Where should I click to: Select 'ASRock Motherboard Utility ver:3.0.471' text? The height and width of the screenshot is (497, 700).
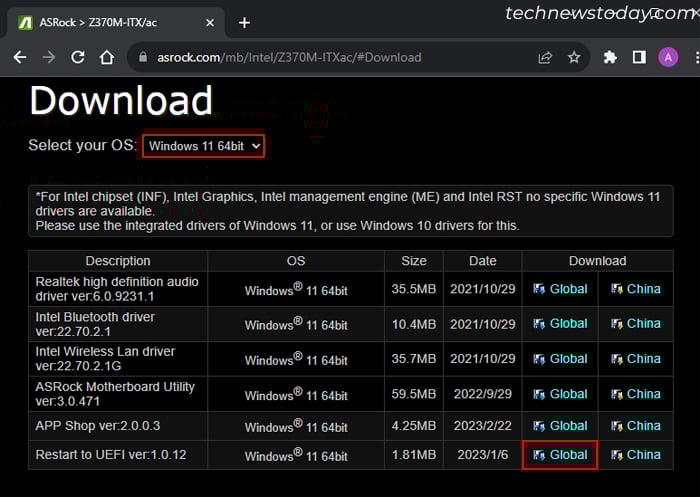115,394
